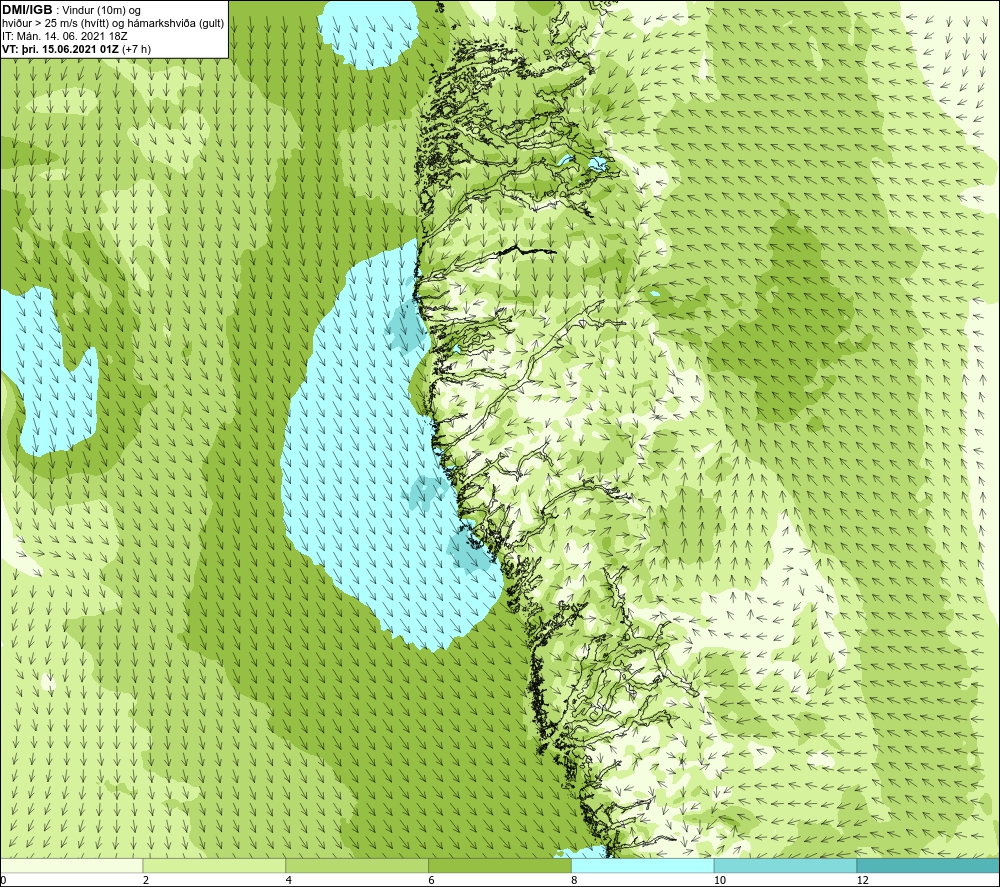Click the '10' label on the wind scale
This screenshot has width=1000, height=887.
click(719, 881)
